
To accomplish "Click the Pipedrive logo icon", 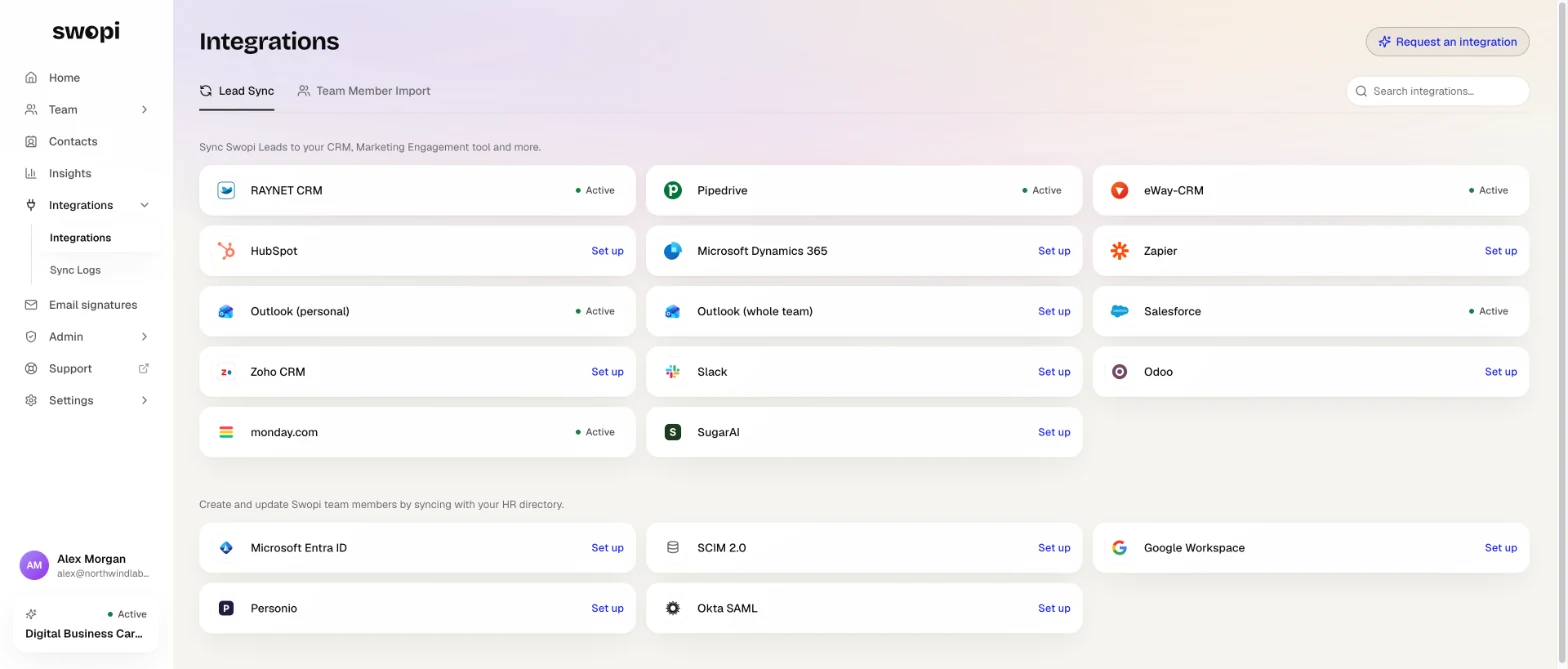I will [673, 190].
